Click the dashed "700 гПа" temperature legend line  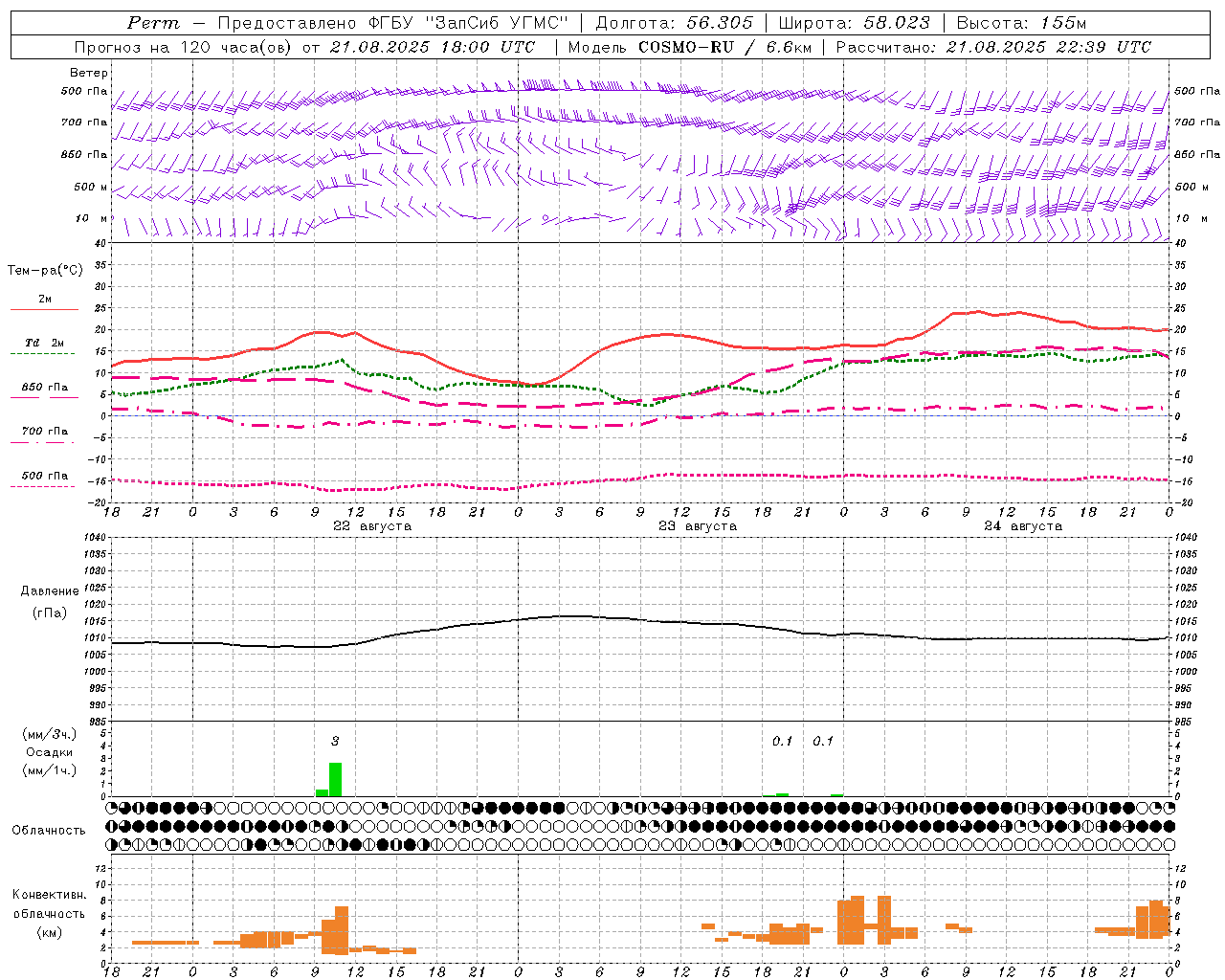[x=44, y=442]
